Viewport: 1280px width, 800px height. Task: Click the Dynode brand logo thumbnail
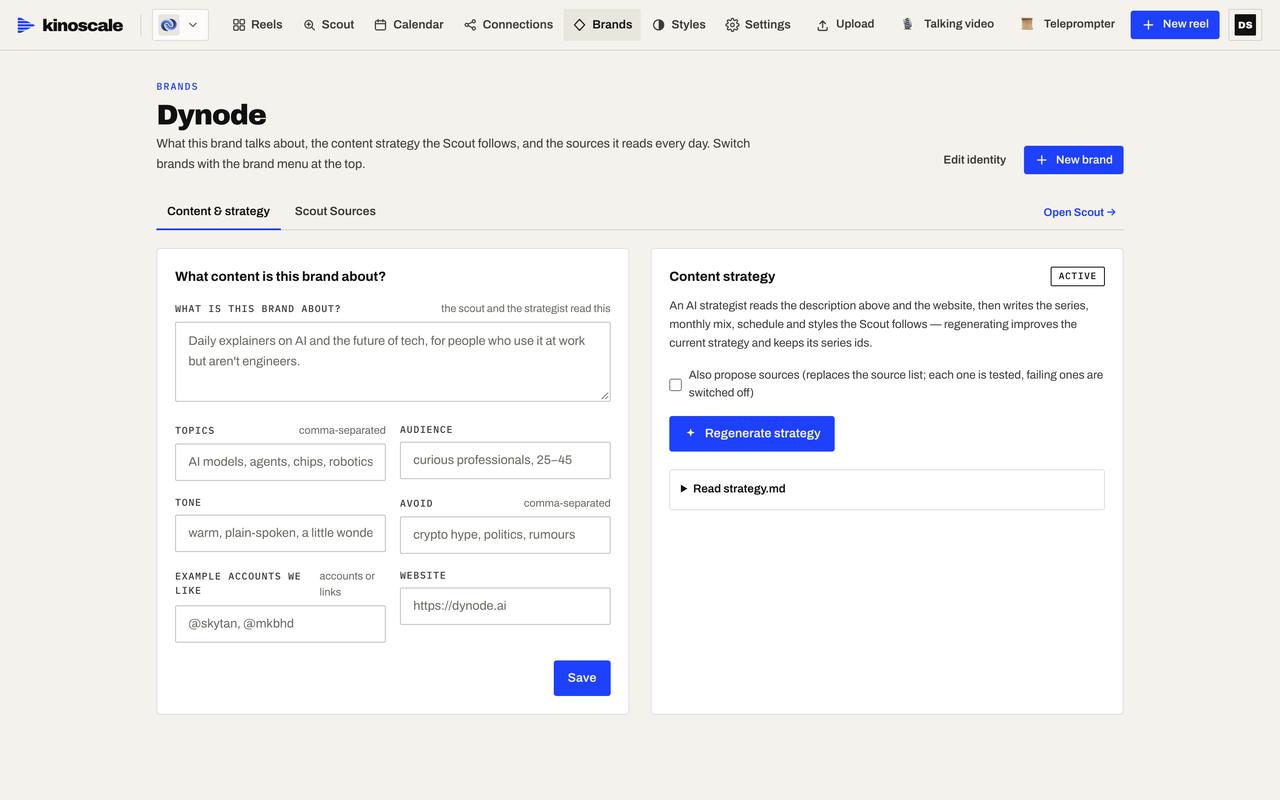[169, 25]
